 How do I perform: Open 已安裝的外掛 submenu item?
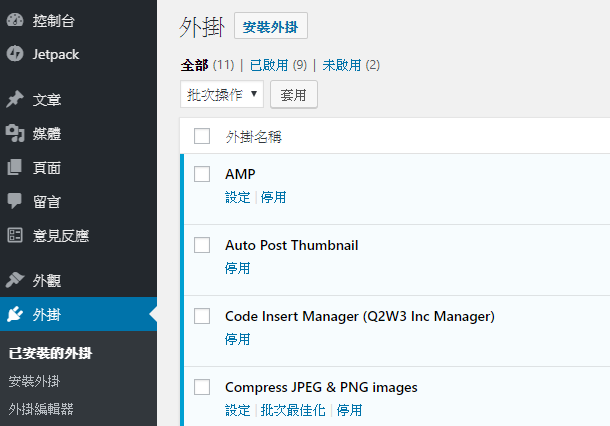coord(50,353)
